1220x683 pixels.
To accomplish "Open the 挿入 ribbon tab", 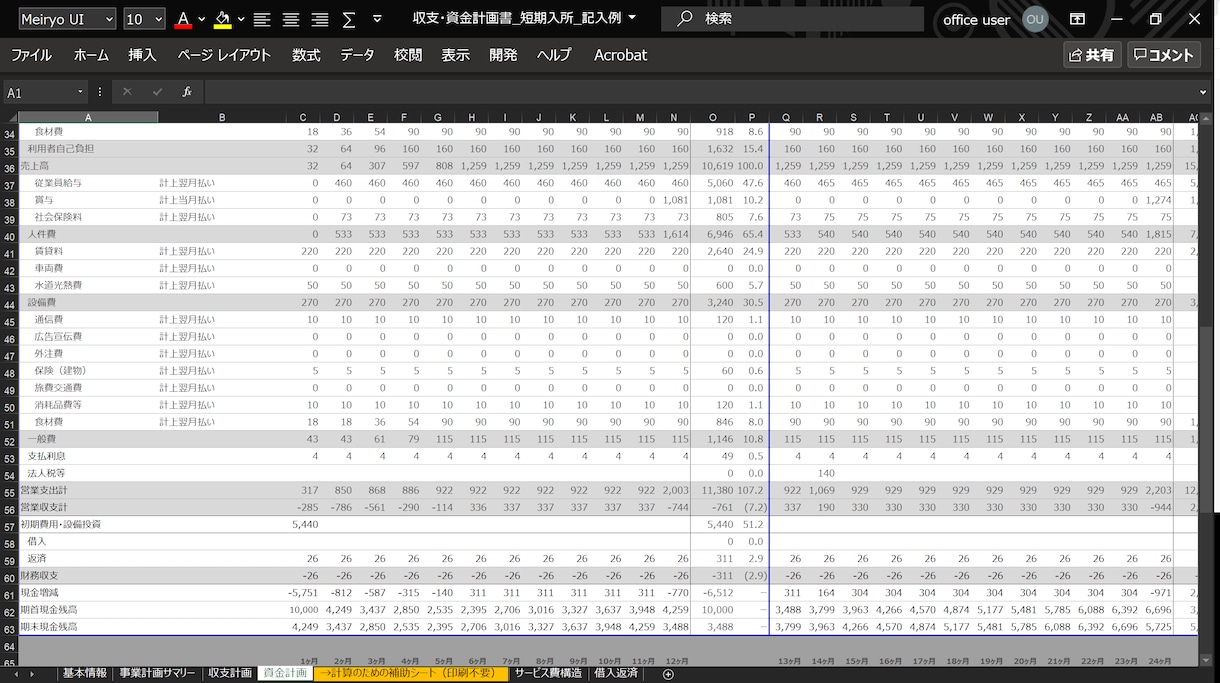I will [143, 55].
